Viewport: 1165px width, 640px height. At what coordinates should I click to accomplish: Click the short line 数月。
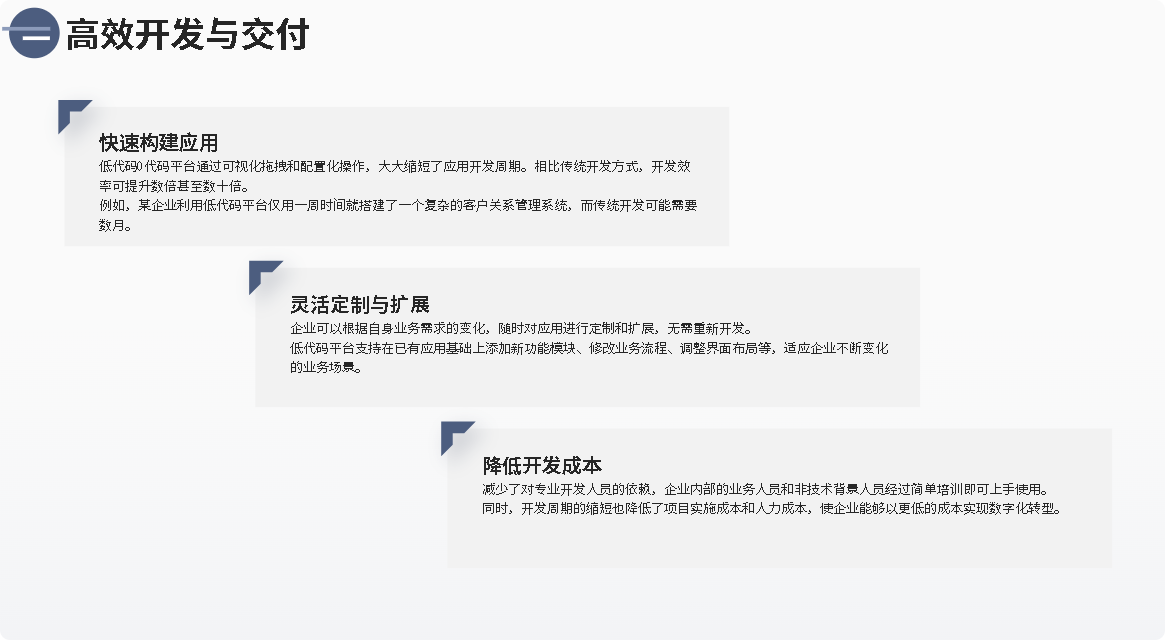tap(116, 224)
